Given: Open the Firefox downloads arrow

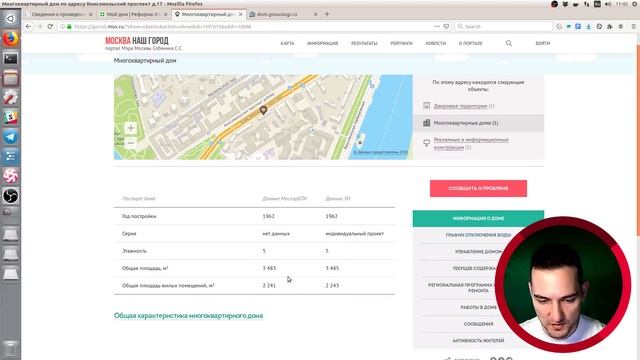Looking at the screenshot, I should pyautogui.click(x=589, y=26).
